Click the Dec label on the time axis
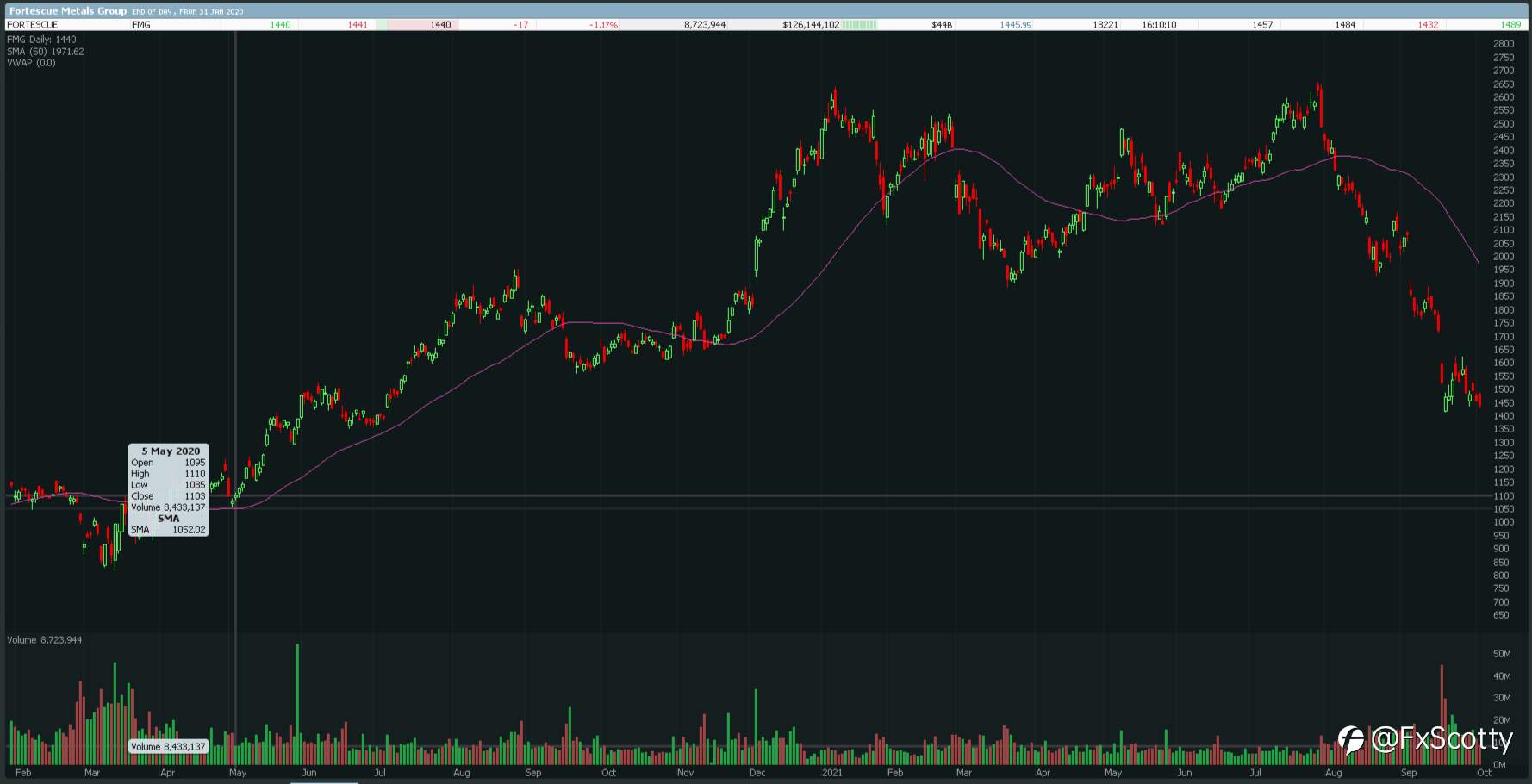 757,773
